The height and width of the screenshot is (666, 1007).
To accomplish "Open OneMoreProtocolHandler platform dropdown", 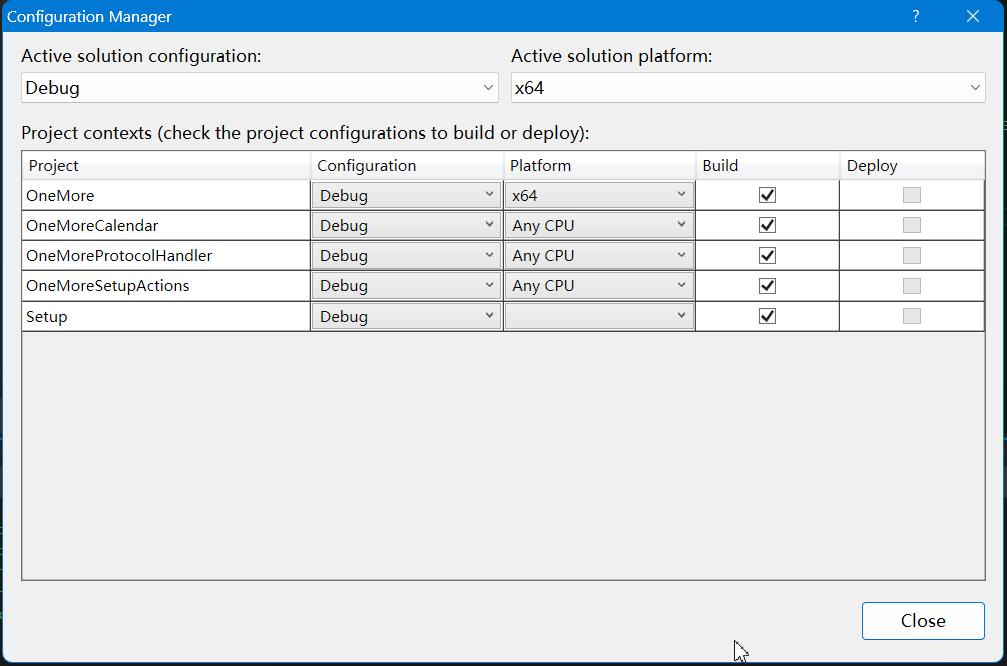I will click(599, 256).
